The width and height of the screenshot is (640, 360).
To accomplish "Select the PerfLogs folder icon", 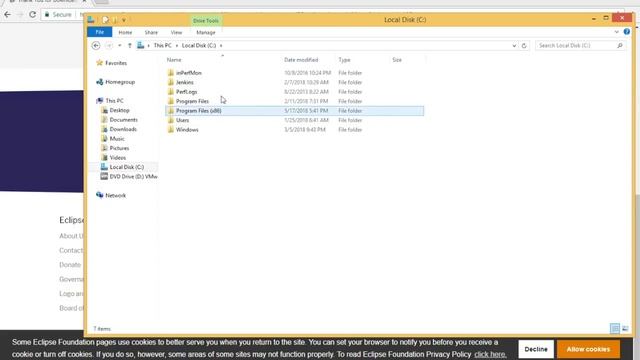I will [171, 92].
